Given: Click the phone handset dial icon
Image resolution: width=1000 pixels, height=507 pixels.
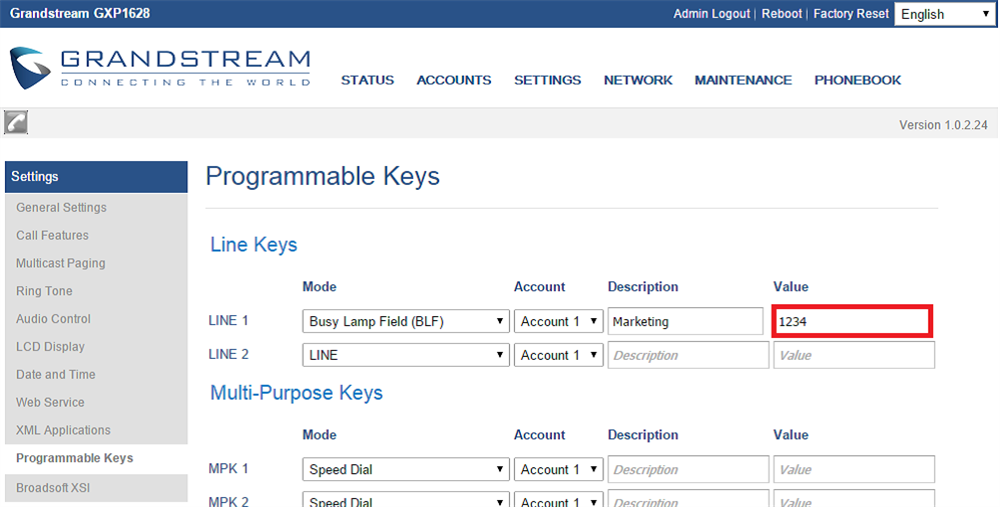Looking at the screenshot, I should (16, 122).
